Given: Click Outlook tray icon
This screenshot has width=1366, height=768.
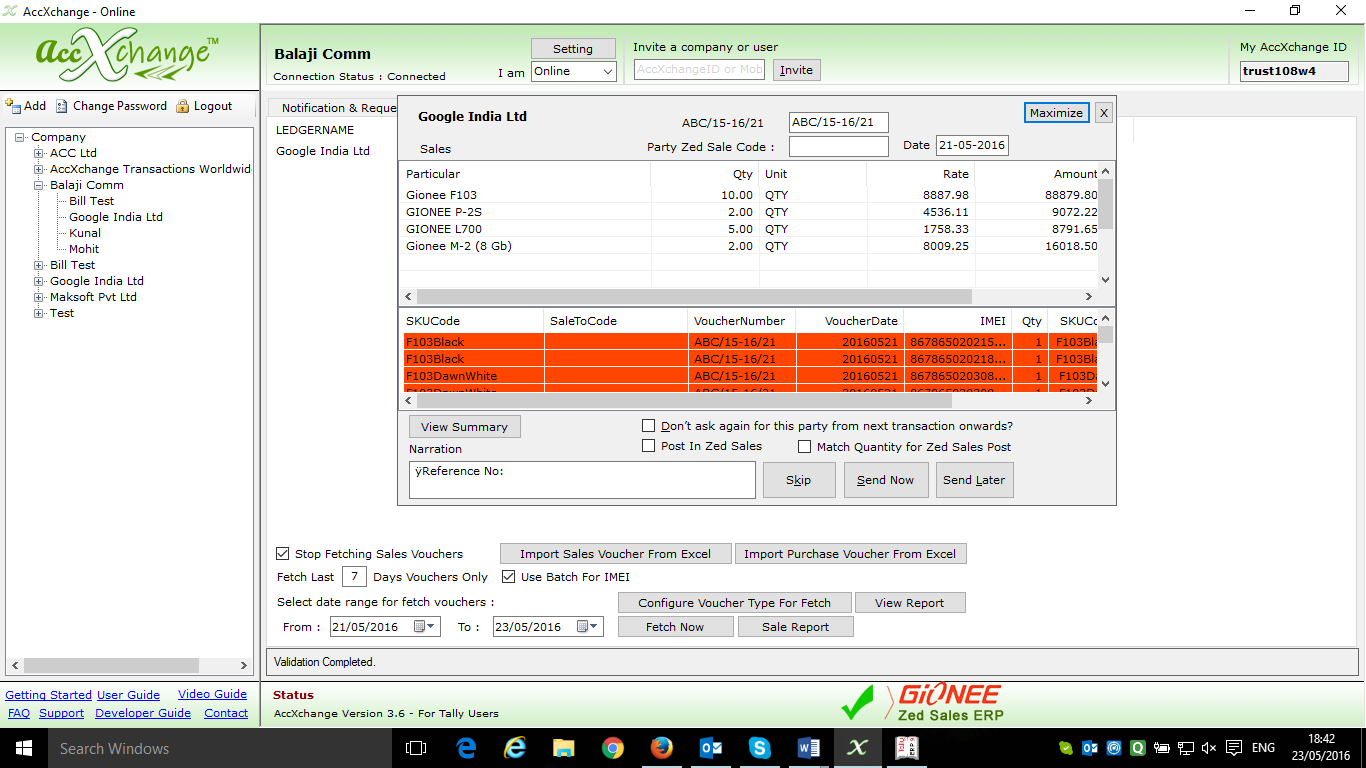Looking at the screenshot, I should pyautogui.click(x=1090, y=748).
